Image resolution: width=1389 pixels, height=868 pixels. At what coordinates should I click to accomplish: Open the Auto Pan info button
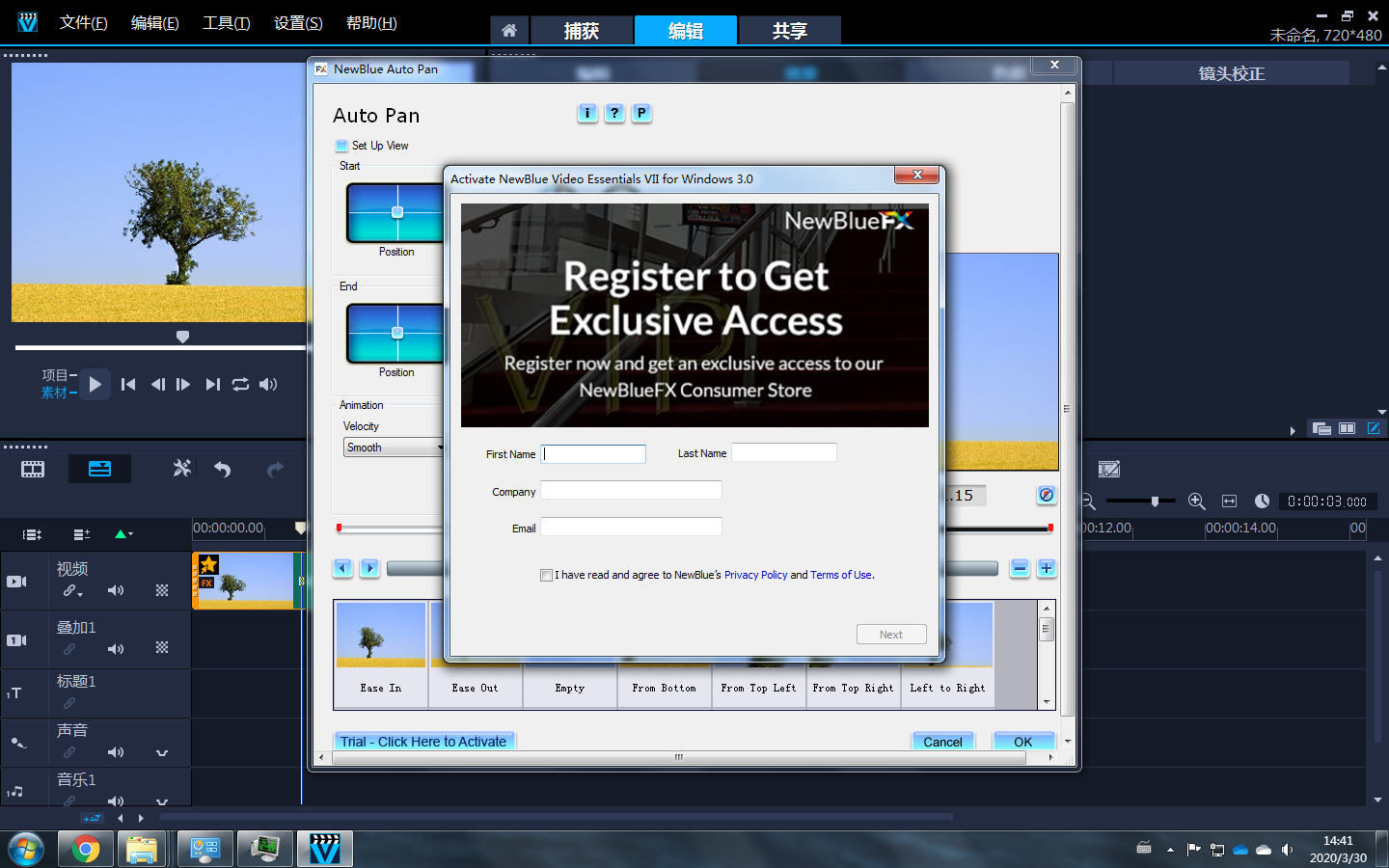pos(587,113)
